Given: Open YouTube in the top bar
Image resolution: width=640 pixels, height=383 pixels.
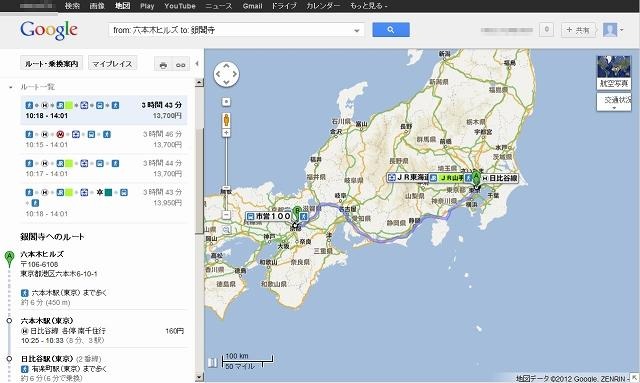Looking at the screenshot, I should pyautogui.click(x=180, y=6).
